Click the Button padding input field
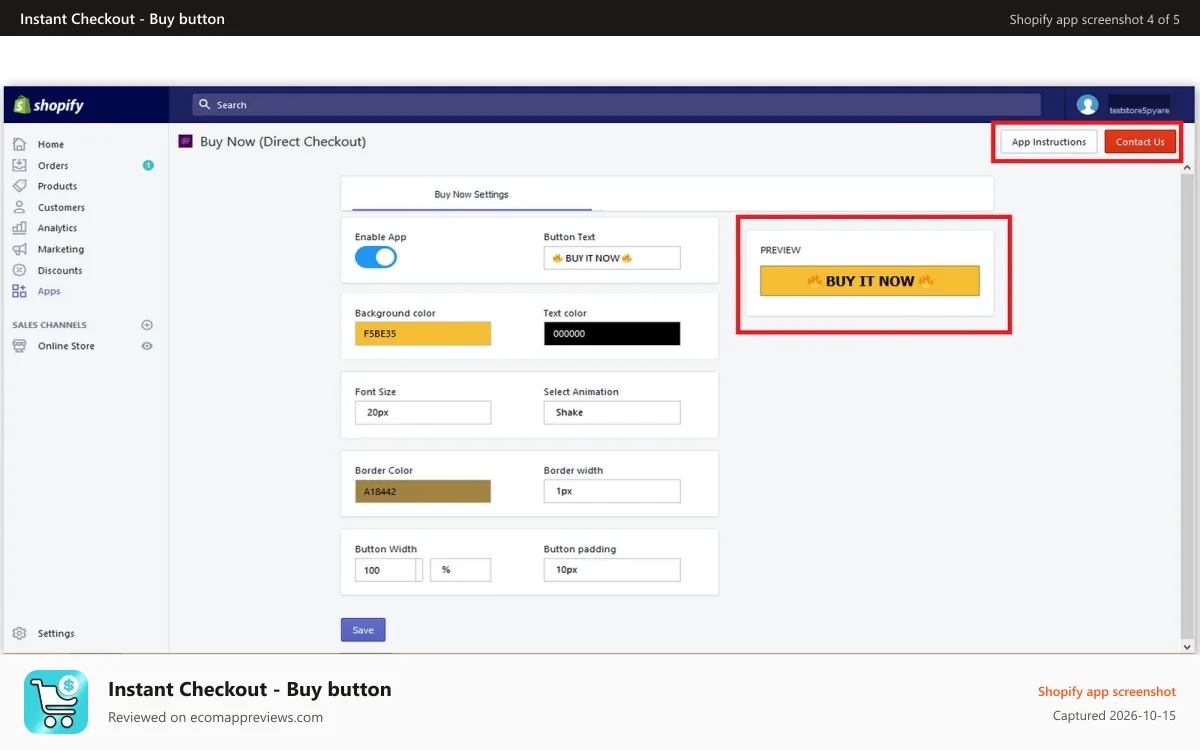 612,570
